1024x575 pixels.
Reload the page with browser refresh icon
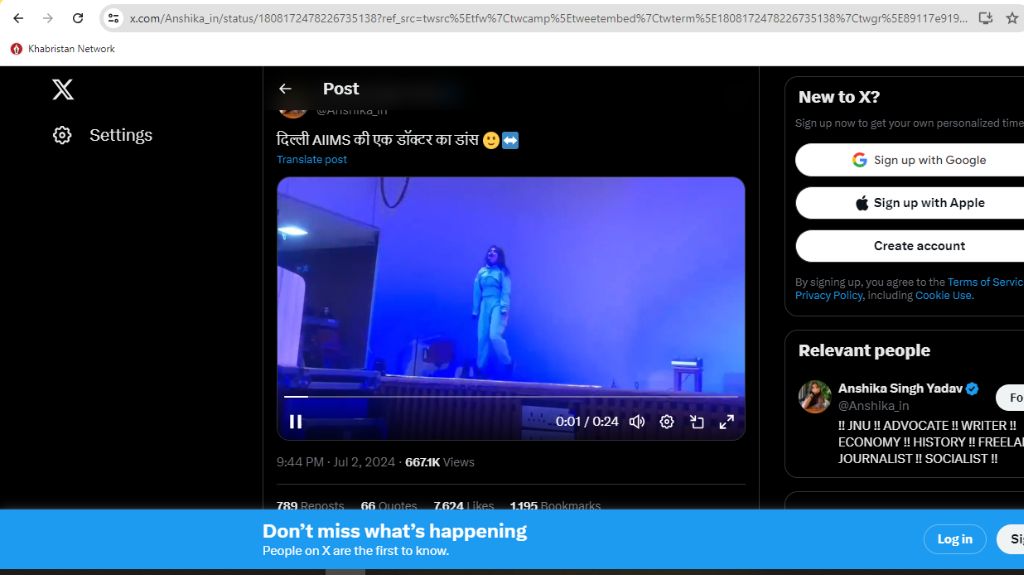78,18
